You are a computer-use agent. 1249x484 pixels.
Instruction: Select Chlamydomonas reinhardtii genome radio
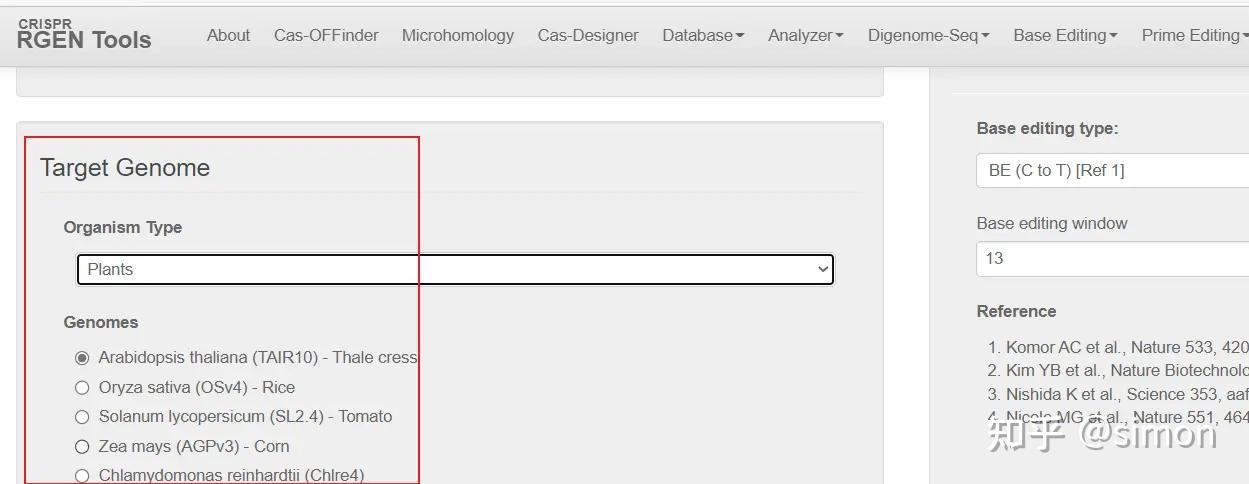click(x=82, y=476)
